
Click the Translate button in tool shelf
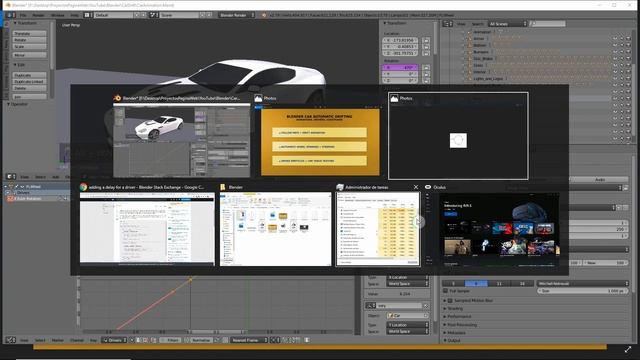pos(29,33)
